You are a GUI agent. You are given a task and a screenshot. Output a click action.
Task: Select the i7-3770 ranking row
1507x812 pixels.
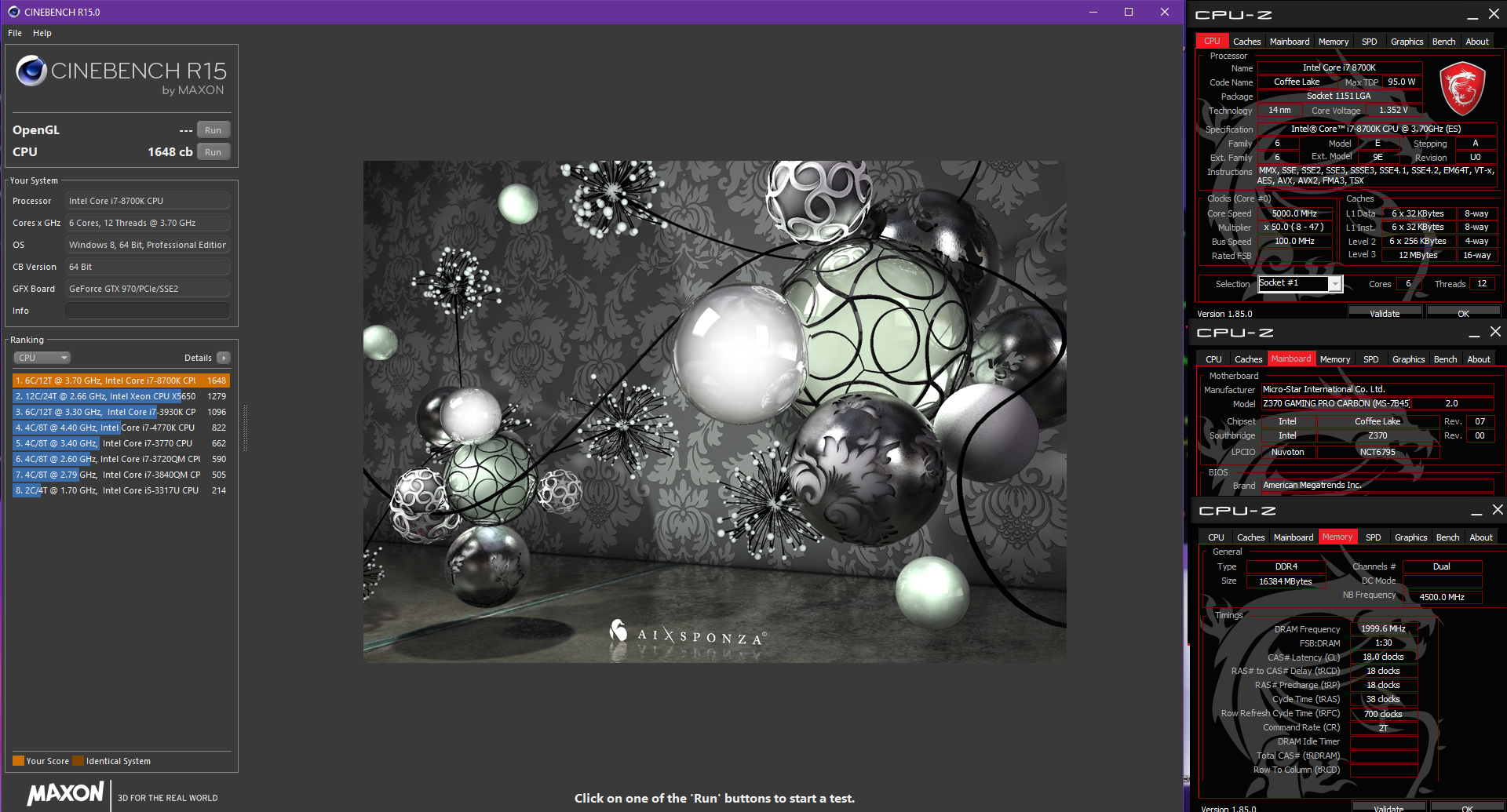coord(121,443)
